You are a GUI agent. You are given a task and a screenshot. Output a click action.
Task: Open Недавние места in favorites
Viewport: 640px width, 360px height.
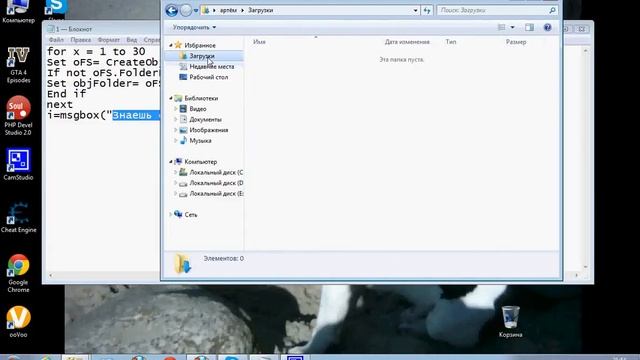pos(211,67)
